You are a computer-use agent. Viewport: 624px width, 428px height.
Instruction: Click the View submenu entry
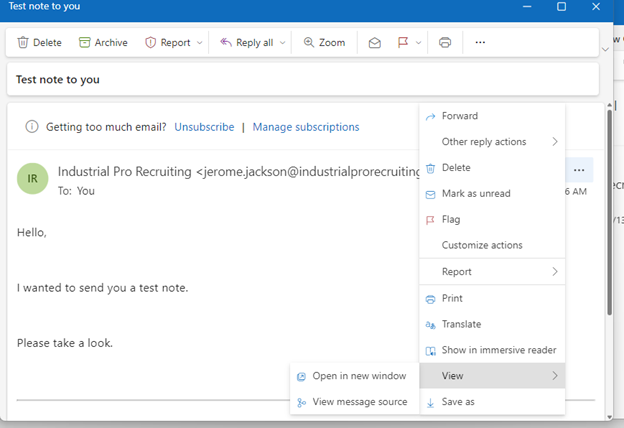click(x=492, y=375)
